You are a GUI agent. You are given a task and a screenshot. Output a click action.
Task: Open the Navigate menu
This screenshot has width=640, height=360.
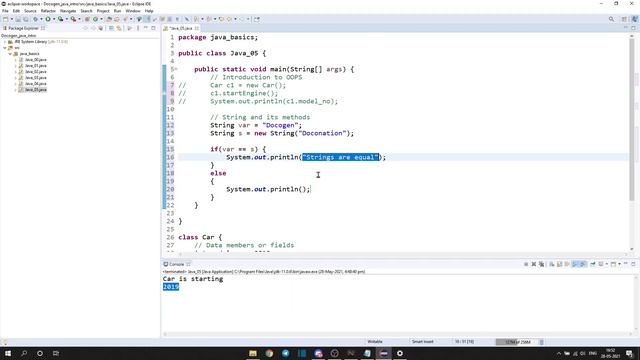tap(68, 11)
